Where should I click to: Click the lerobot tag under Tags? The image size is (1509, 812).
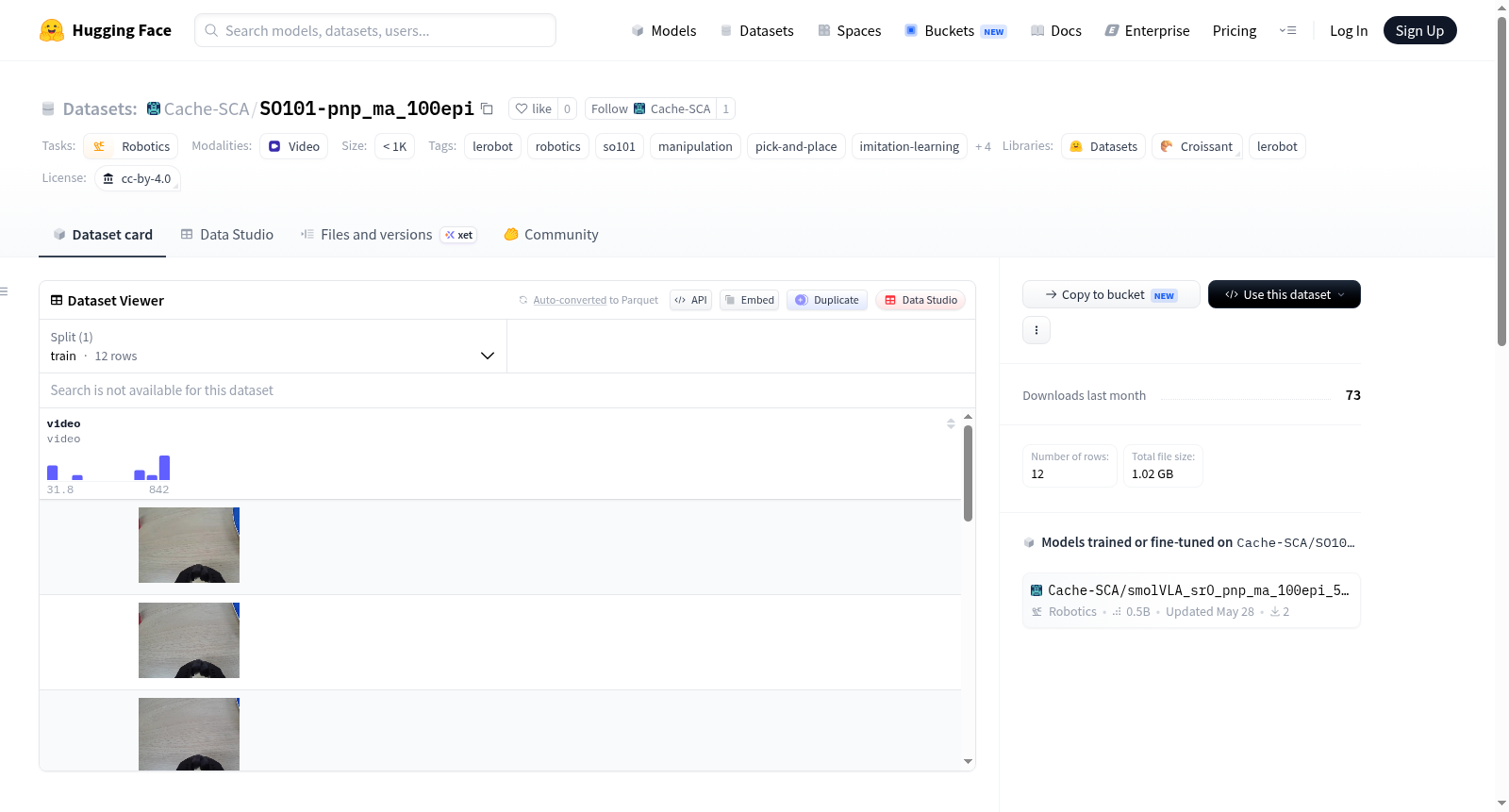coord(492,146)
